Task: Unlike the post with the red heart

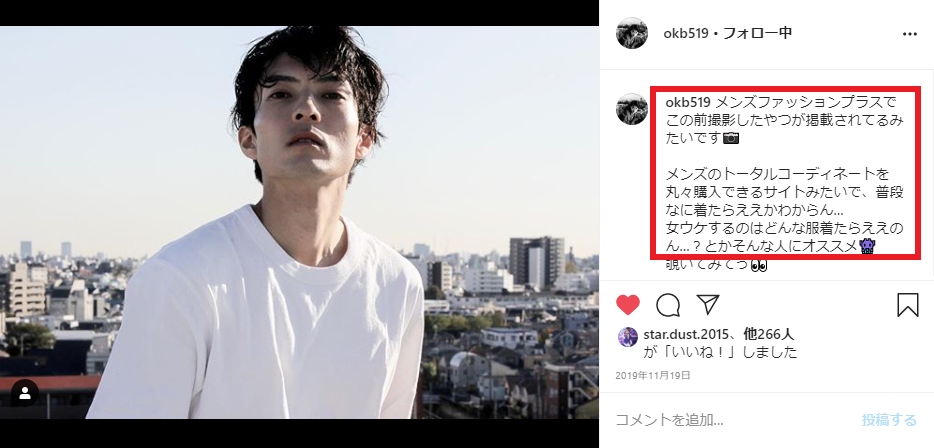Action: 627,305
